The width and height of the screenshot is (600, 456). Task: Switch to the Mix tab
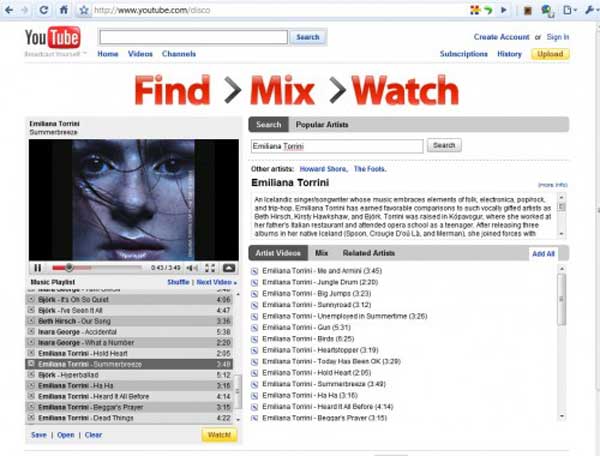coord(321,253)
